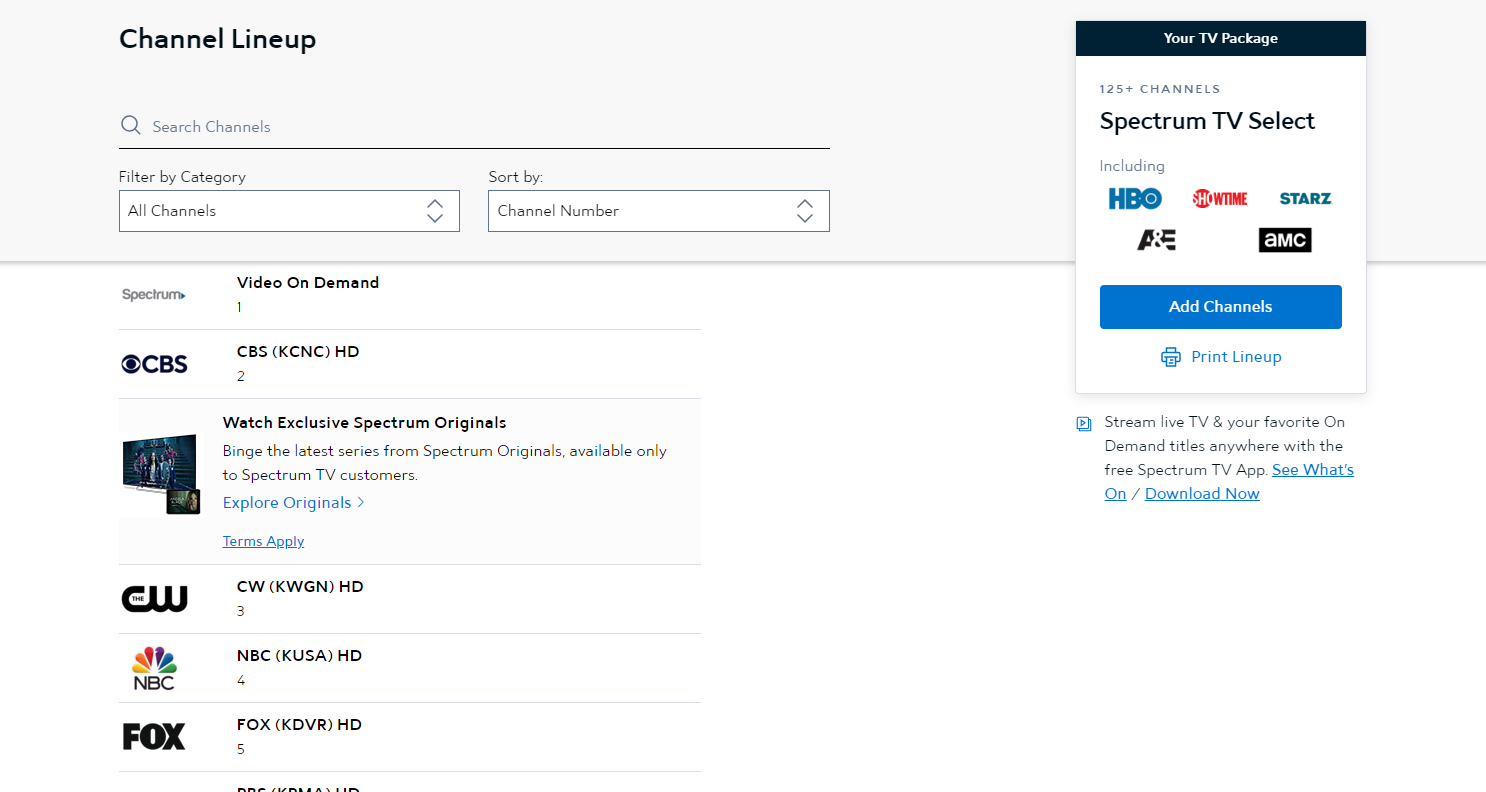Click the HBO logo in package
Image resolution: width=1486 pixels, height=792 pixels.
1135,198
